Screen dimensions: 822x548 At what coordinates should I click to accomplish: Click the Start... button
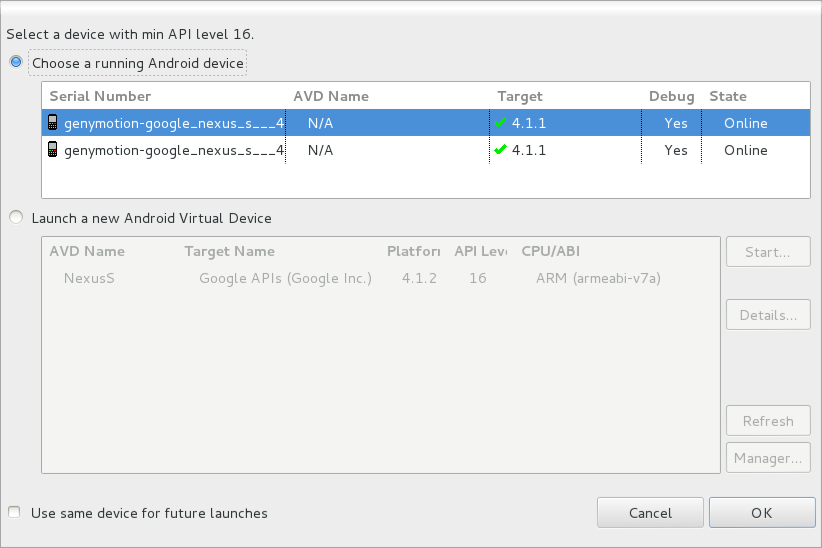(768, 252)
